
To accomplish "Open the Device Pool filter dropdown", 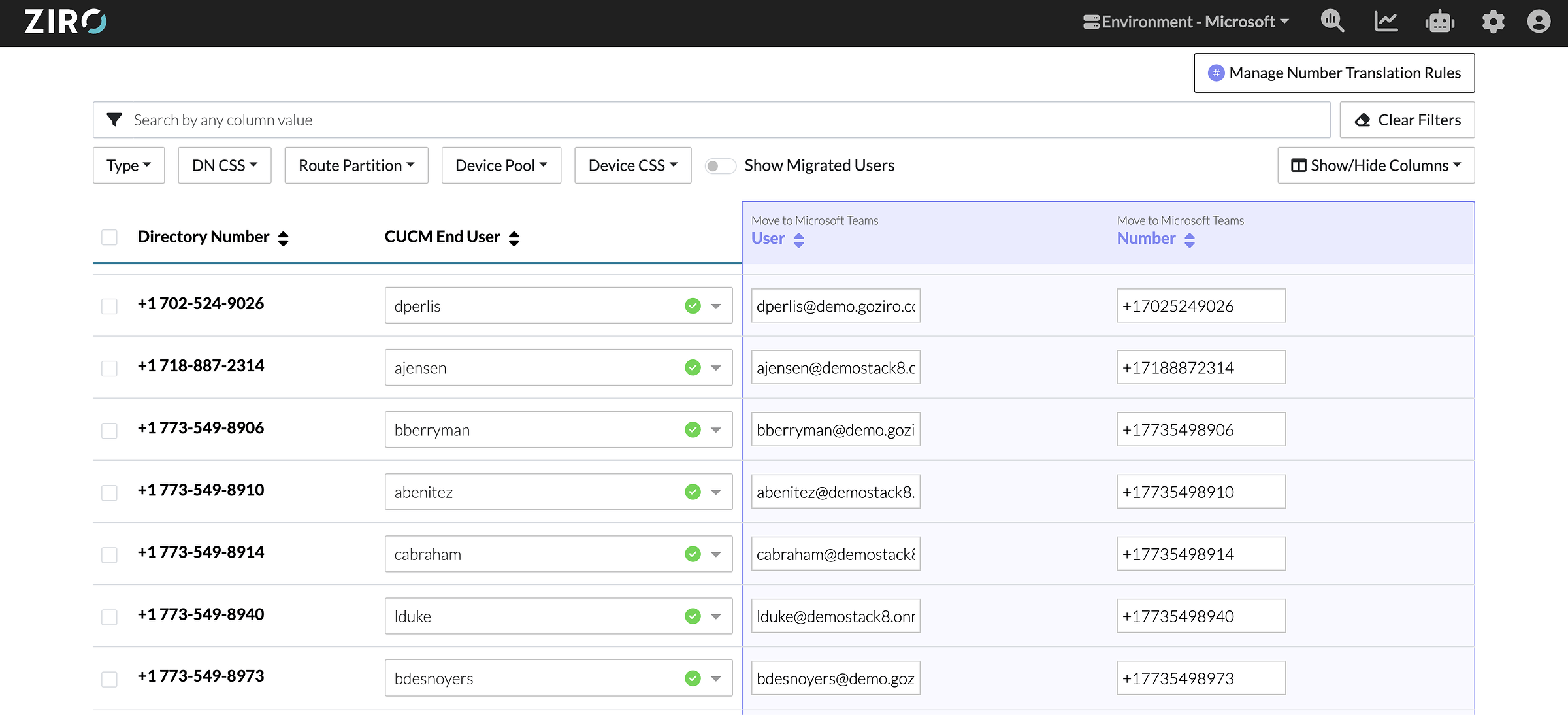I will [x=501, y=165].
